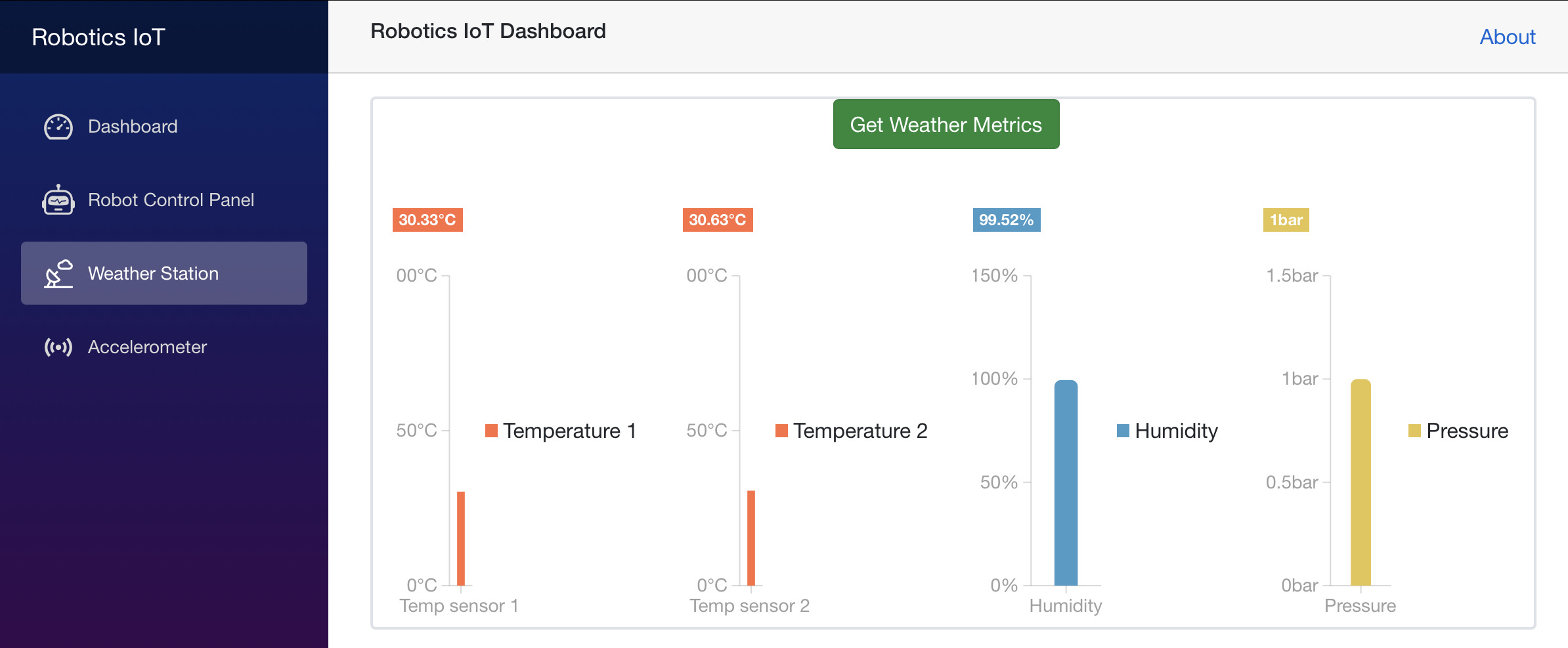Select the 30.33°C temperature badge
1568x648 pixels.
point(427,221)
